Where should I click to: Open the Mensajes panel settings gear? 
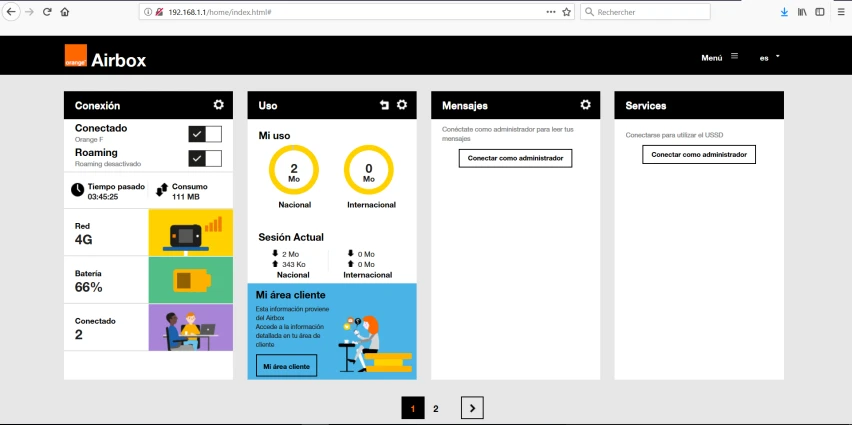(x=585, y=105)
